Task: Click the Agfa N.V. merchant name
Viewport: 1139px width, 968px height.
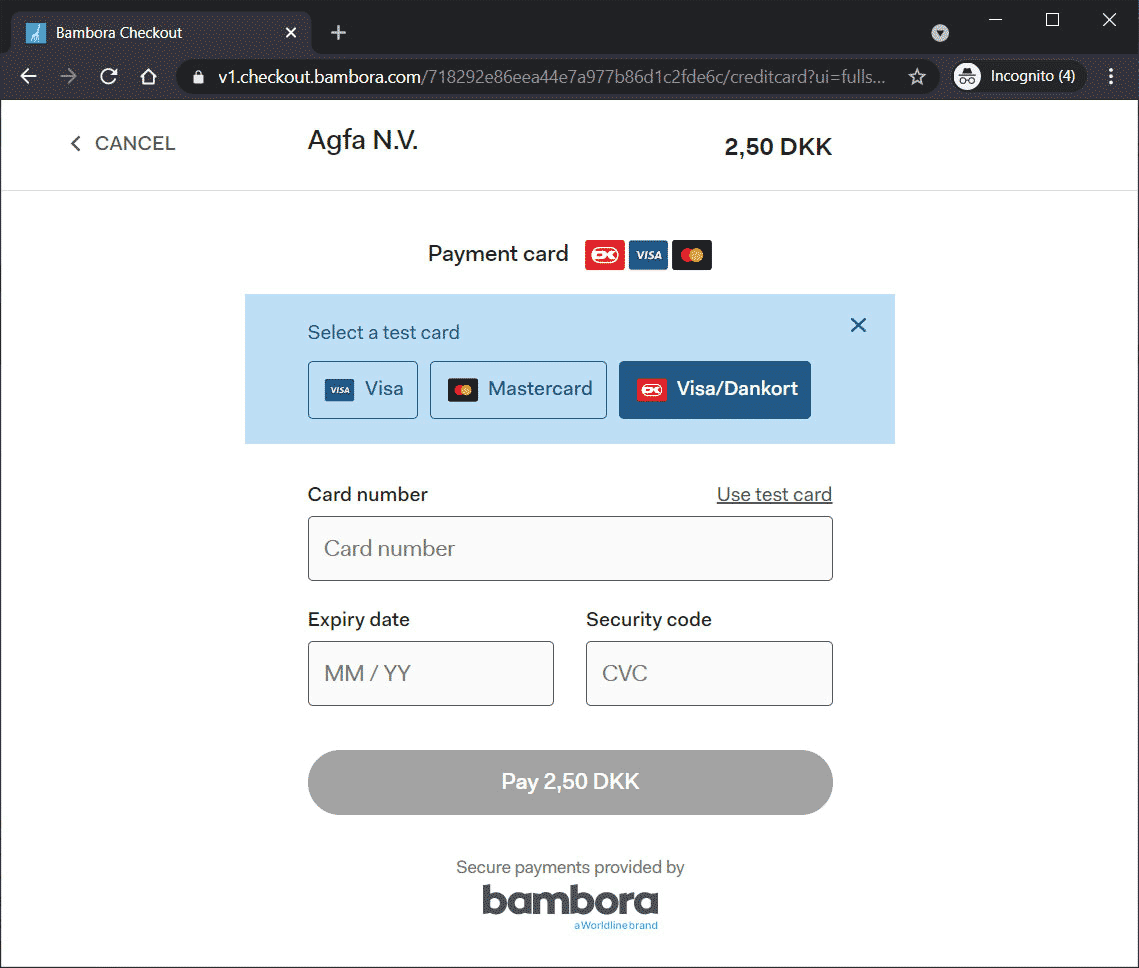Action: coord(363,140)
